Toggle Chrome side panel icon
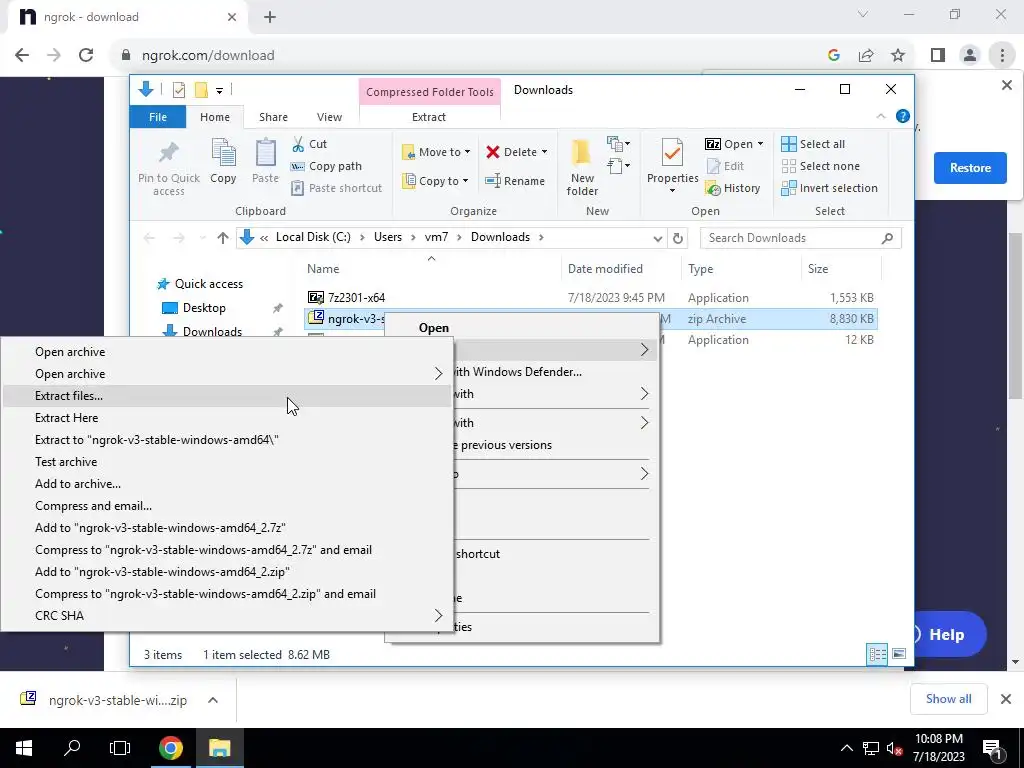1024x768 pixels. tap(938, 55)
